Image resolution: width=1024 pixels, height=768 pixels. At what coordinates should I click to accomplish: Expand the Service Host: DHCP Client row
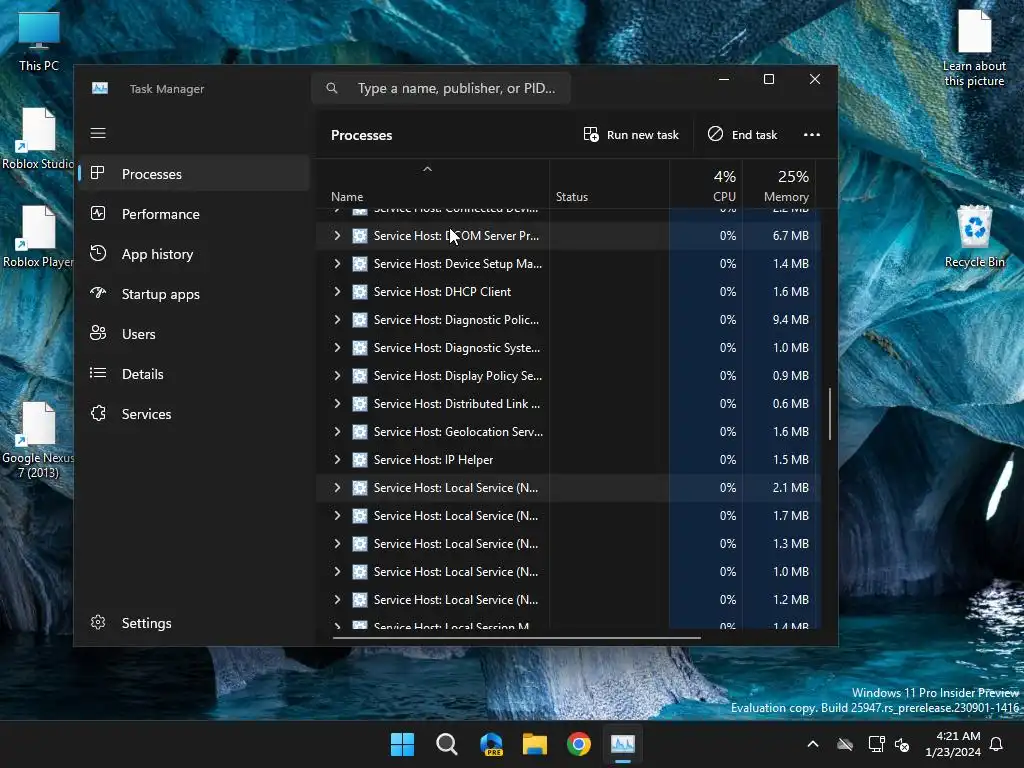337,292
